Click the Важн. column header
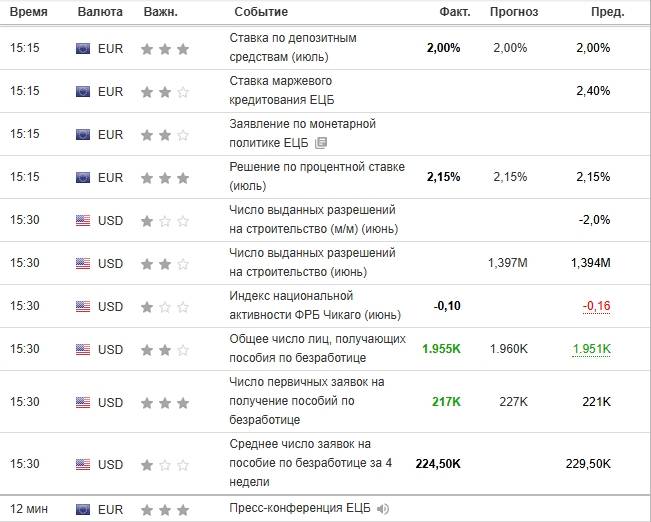The width and height of the screenshot is (651, 522). point(161,12)
